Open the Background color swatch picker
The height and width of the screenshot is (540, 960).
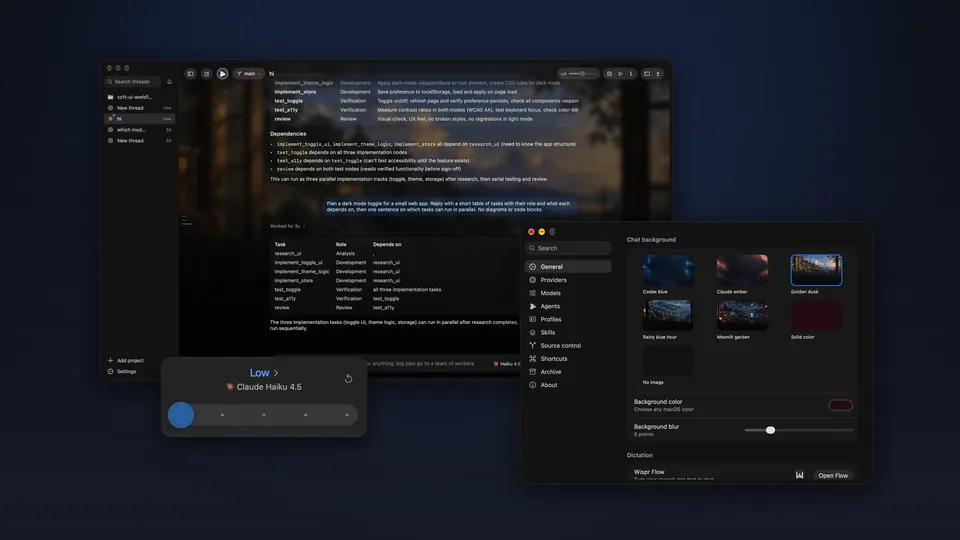[840, 405]
